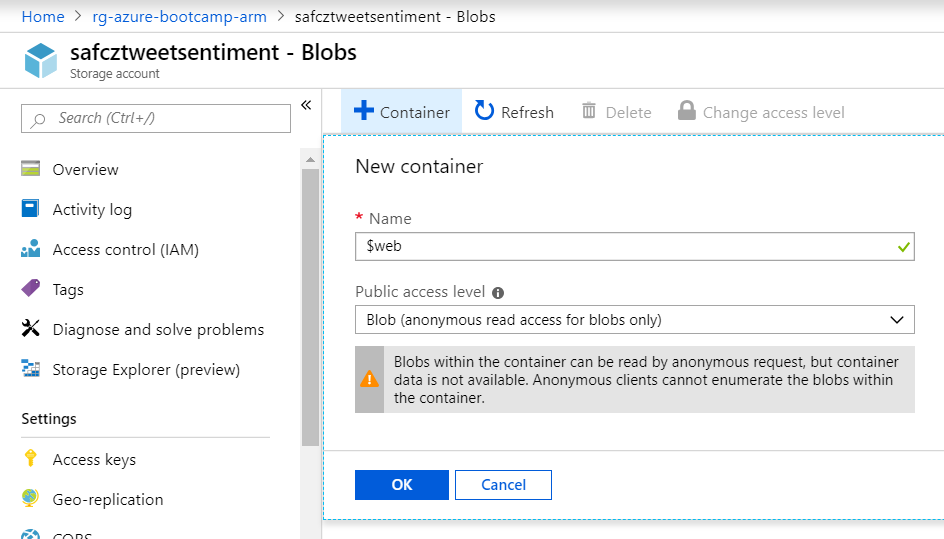Click the Public access level info icon
This screenshot has width=944, height=539.
click(498, 293)
